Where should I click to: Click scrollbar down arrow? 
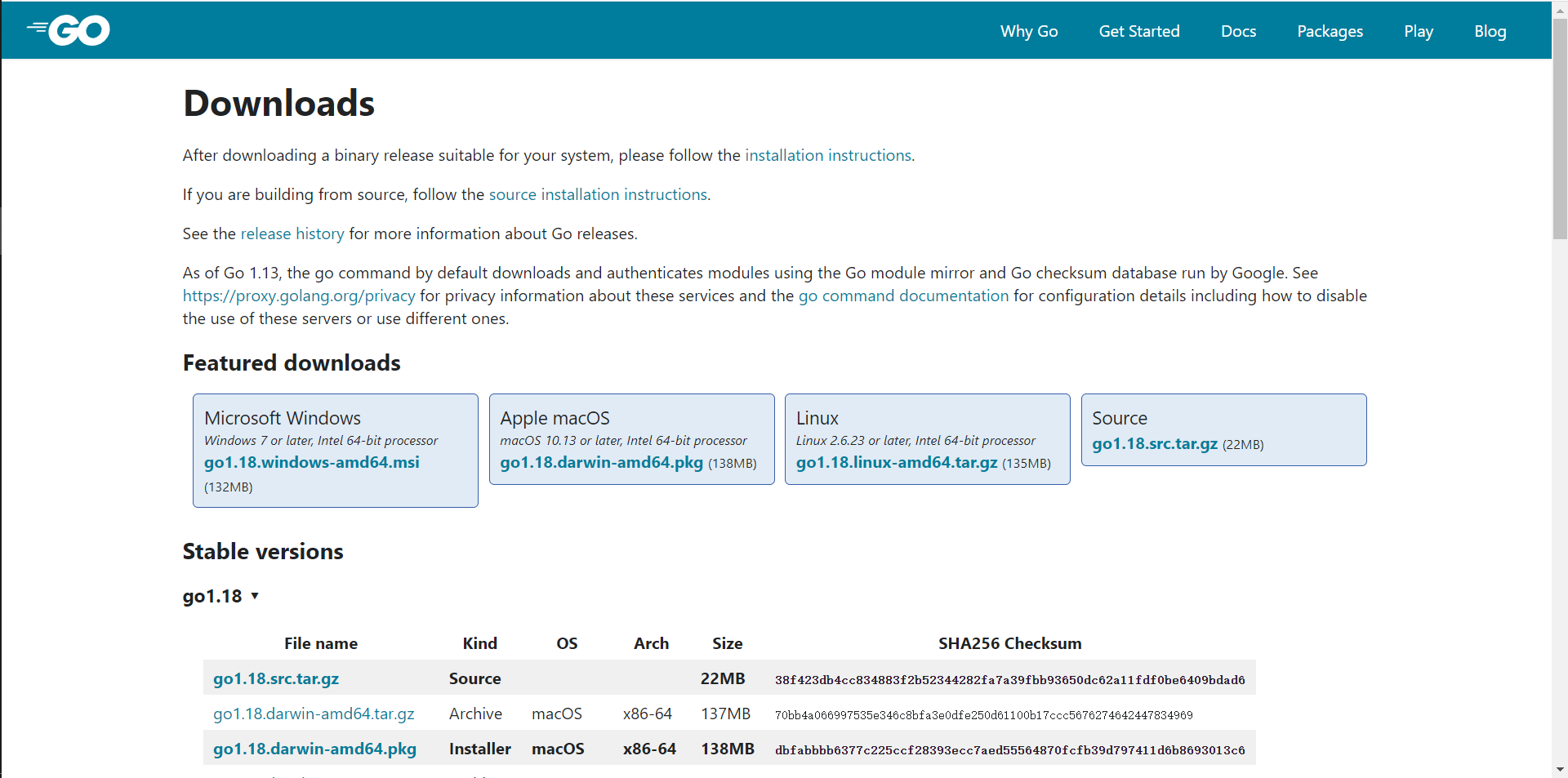coord(1560,770)
